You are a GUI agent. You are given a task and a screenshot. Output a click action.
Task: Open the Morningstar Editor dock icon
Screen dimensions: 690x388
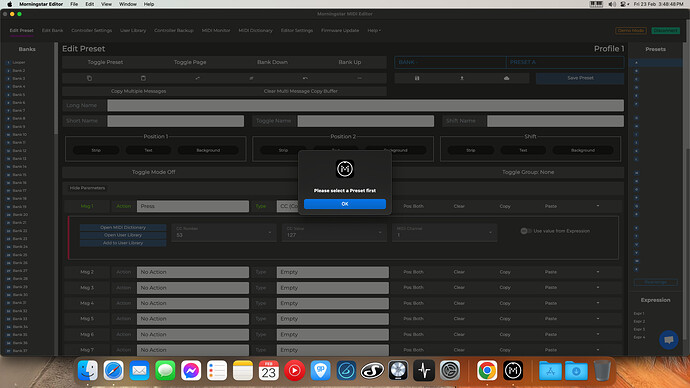[x=513, y=370]
